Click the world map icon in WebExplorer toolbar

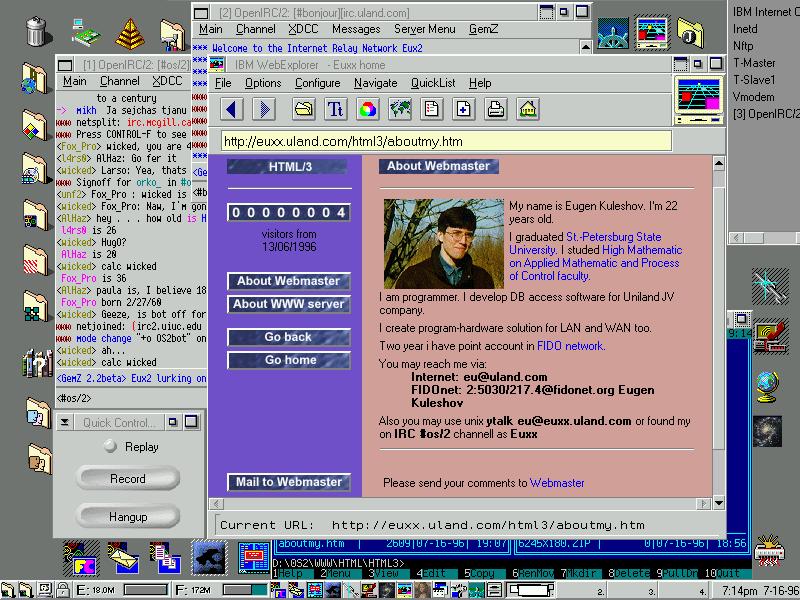pyautogui.click(x=400, y=109)
